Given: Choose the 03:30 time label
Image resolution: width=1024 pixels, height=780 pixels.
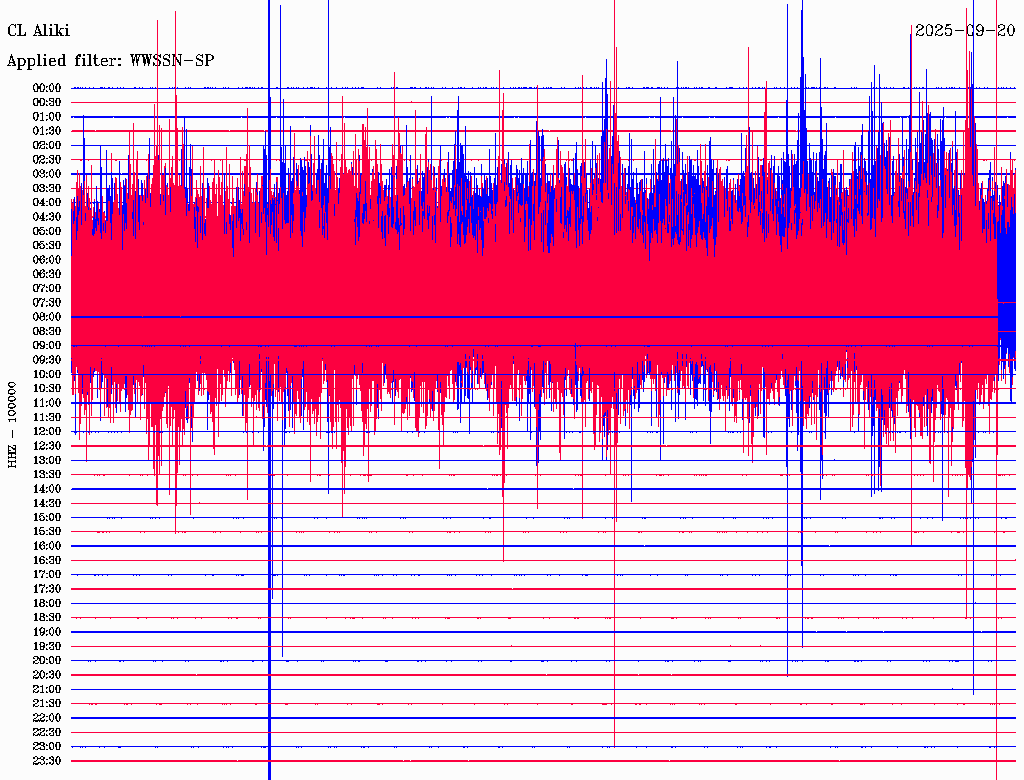Looking at the screenshot, I should (47, 188).
